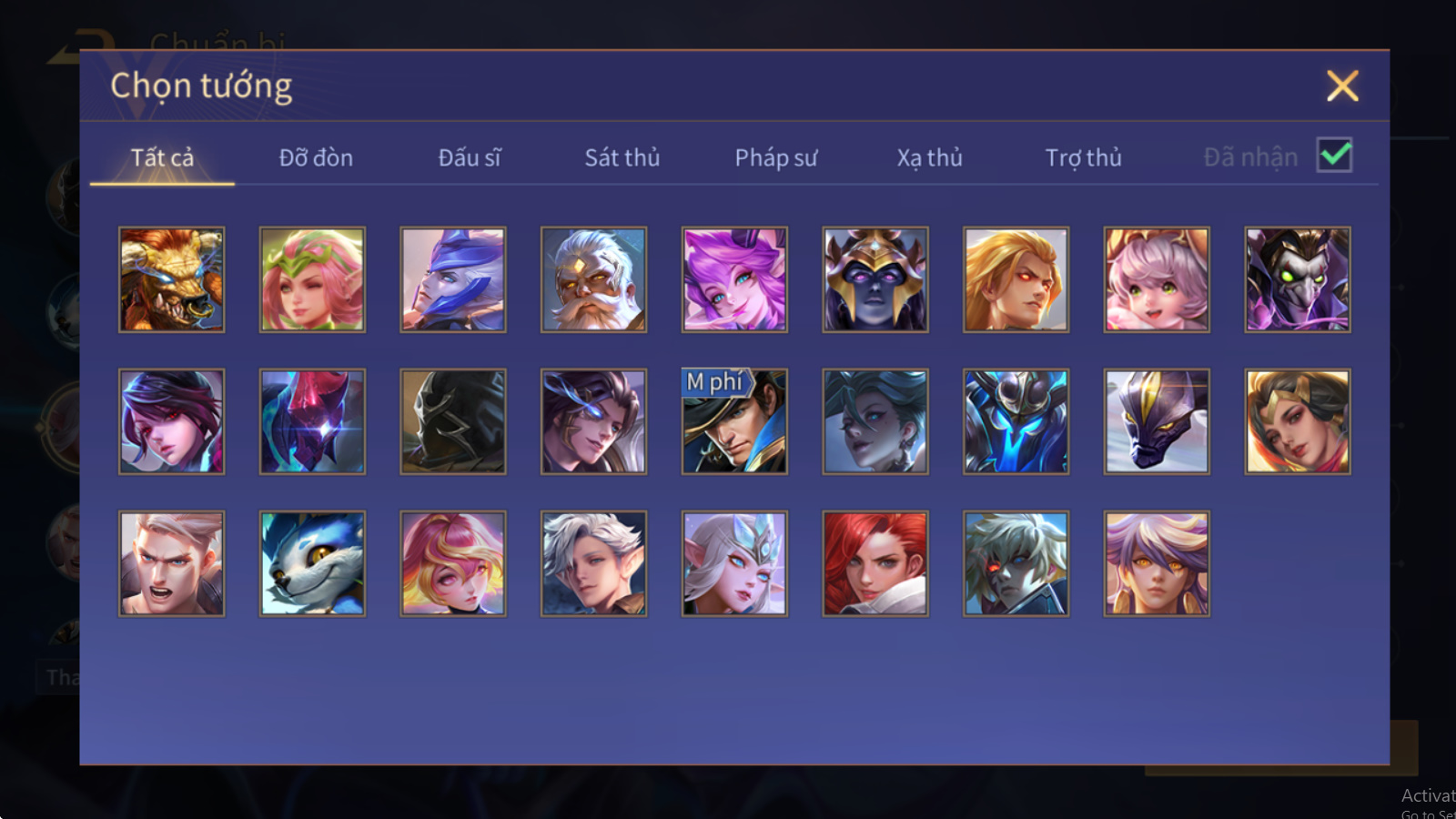Toggle the 'Đã nhận' checkbox
Viewport: 1456px width, 819px height.
tap(1335, 156)
